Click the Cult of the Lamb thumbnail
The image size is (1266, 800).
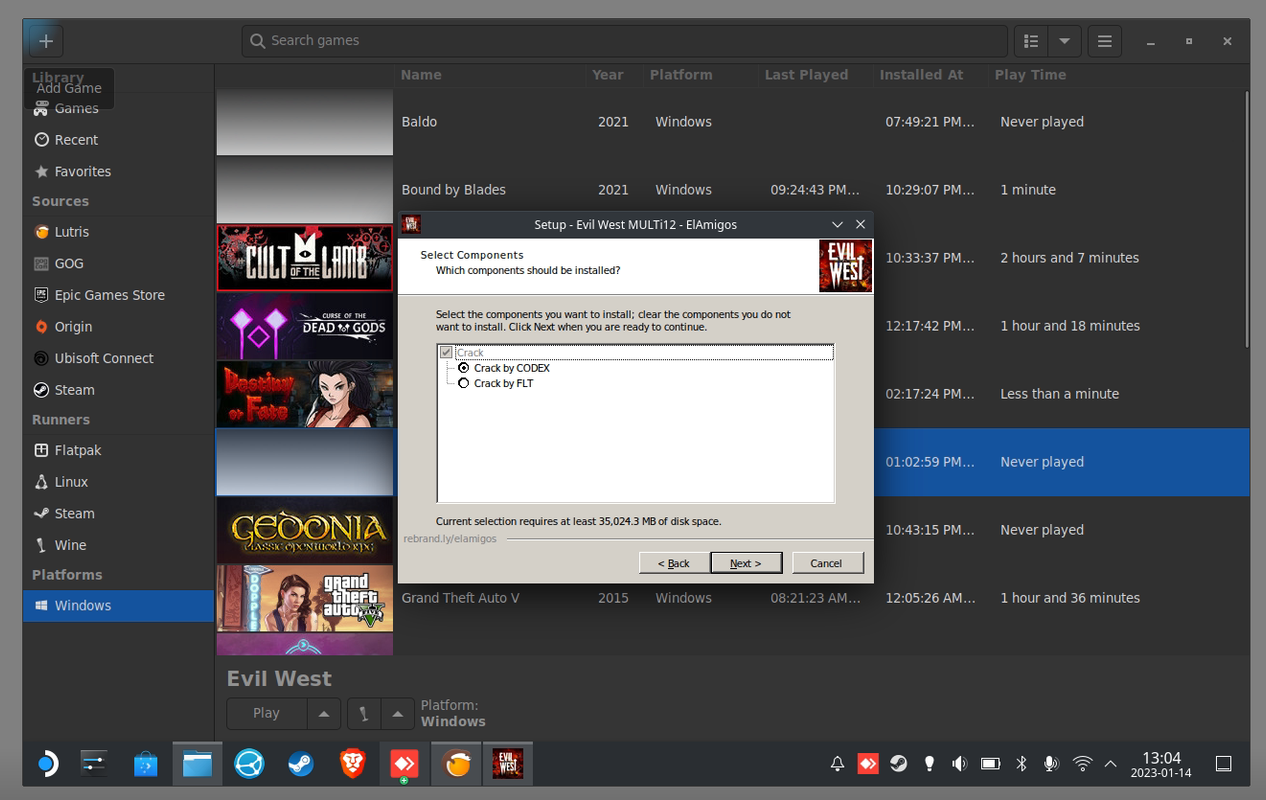click(305, 258)
